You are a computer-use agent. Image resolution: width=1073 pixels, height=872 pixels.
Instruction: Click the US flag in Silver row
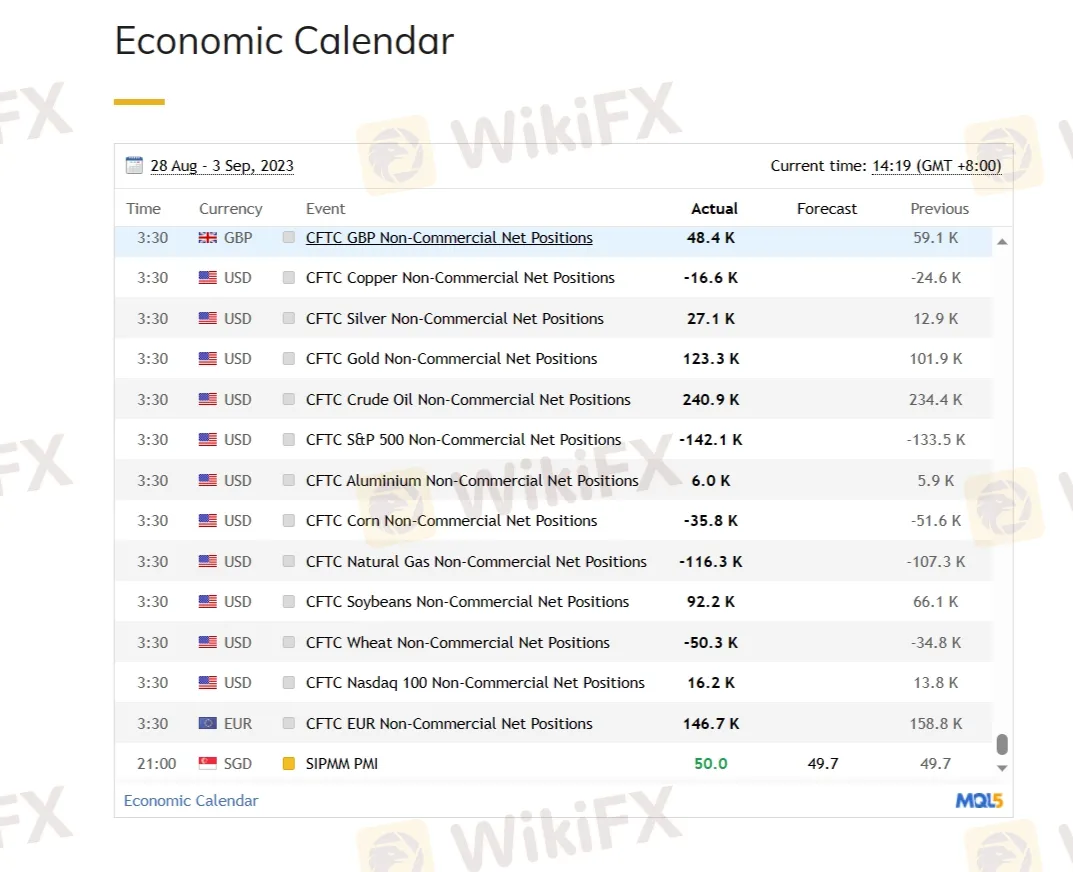click(x=207, y=319)
